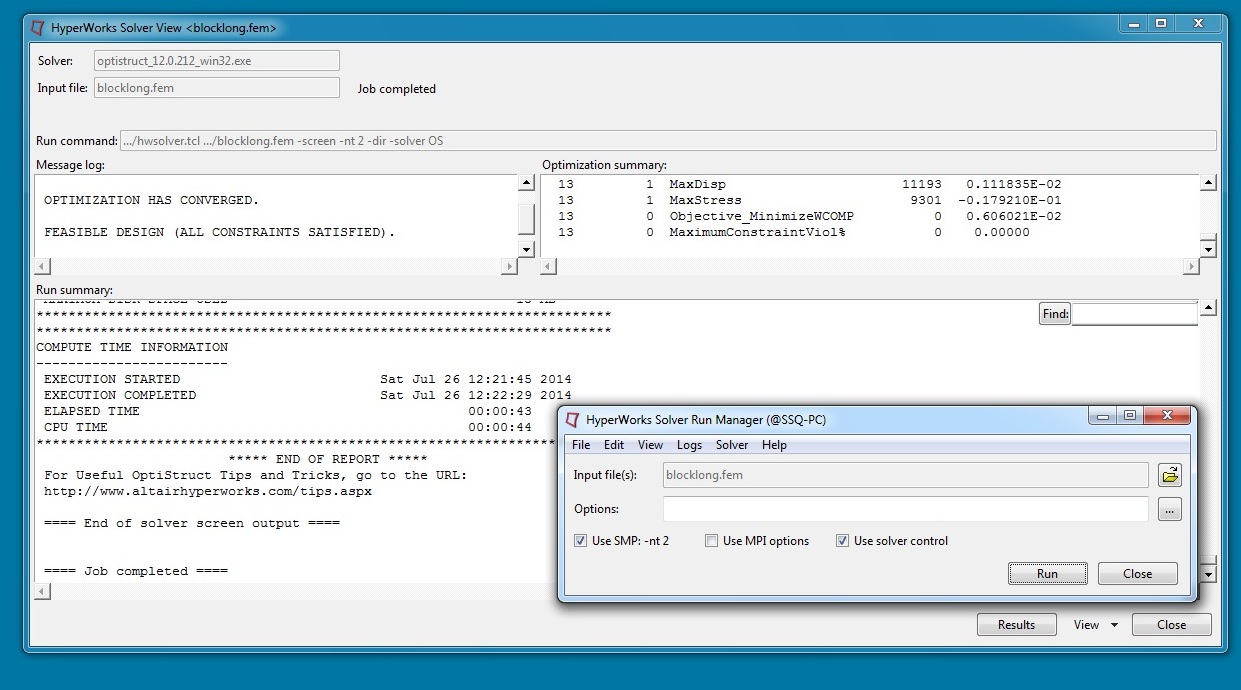Open Edit menu in Run Manager

(614, 445)
